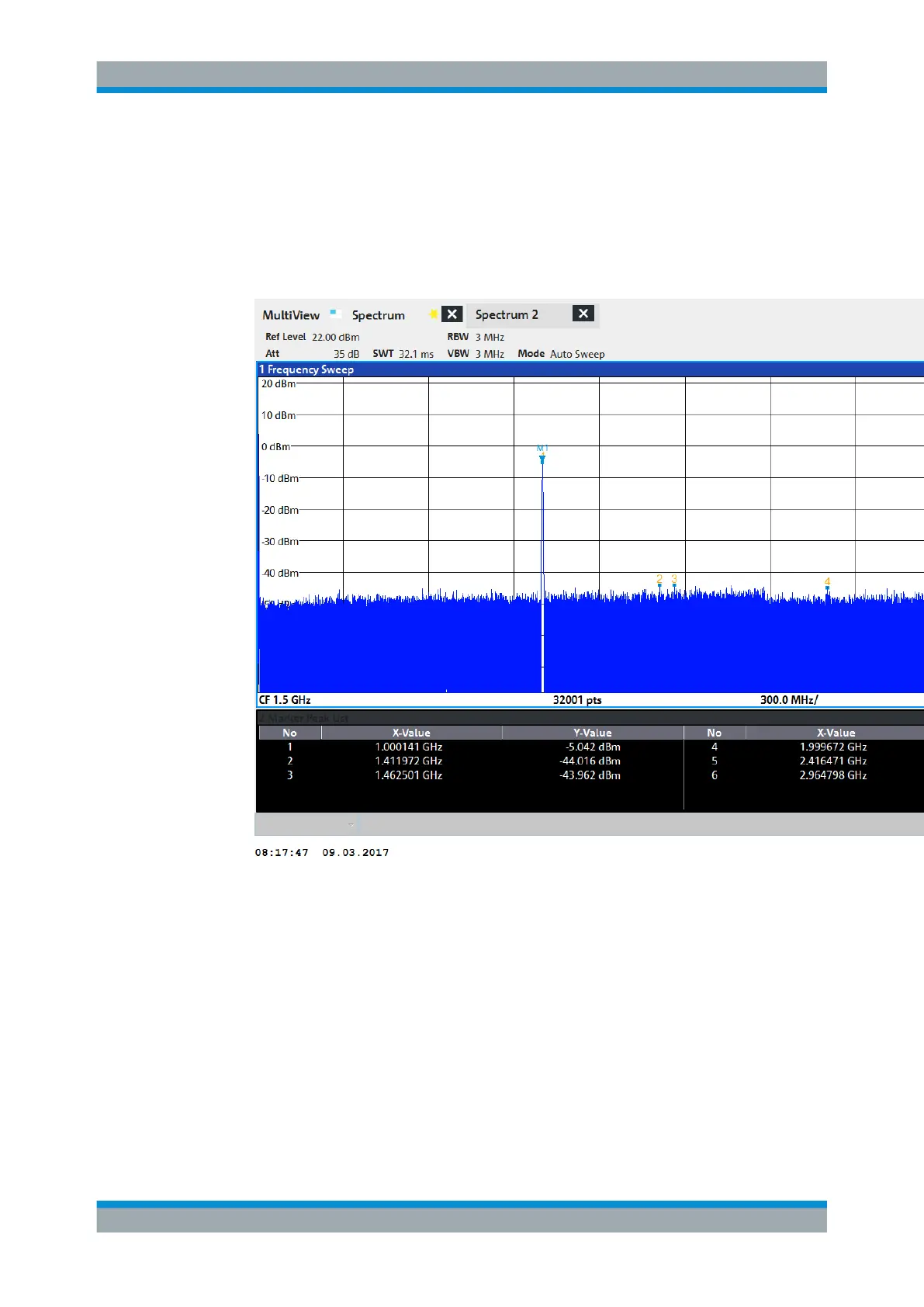Click the -44.016 dBm cell
This screenshot has height=1307, width=924.
590,761
